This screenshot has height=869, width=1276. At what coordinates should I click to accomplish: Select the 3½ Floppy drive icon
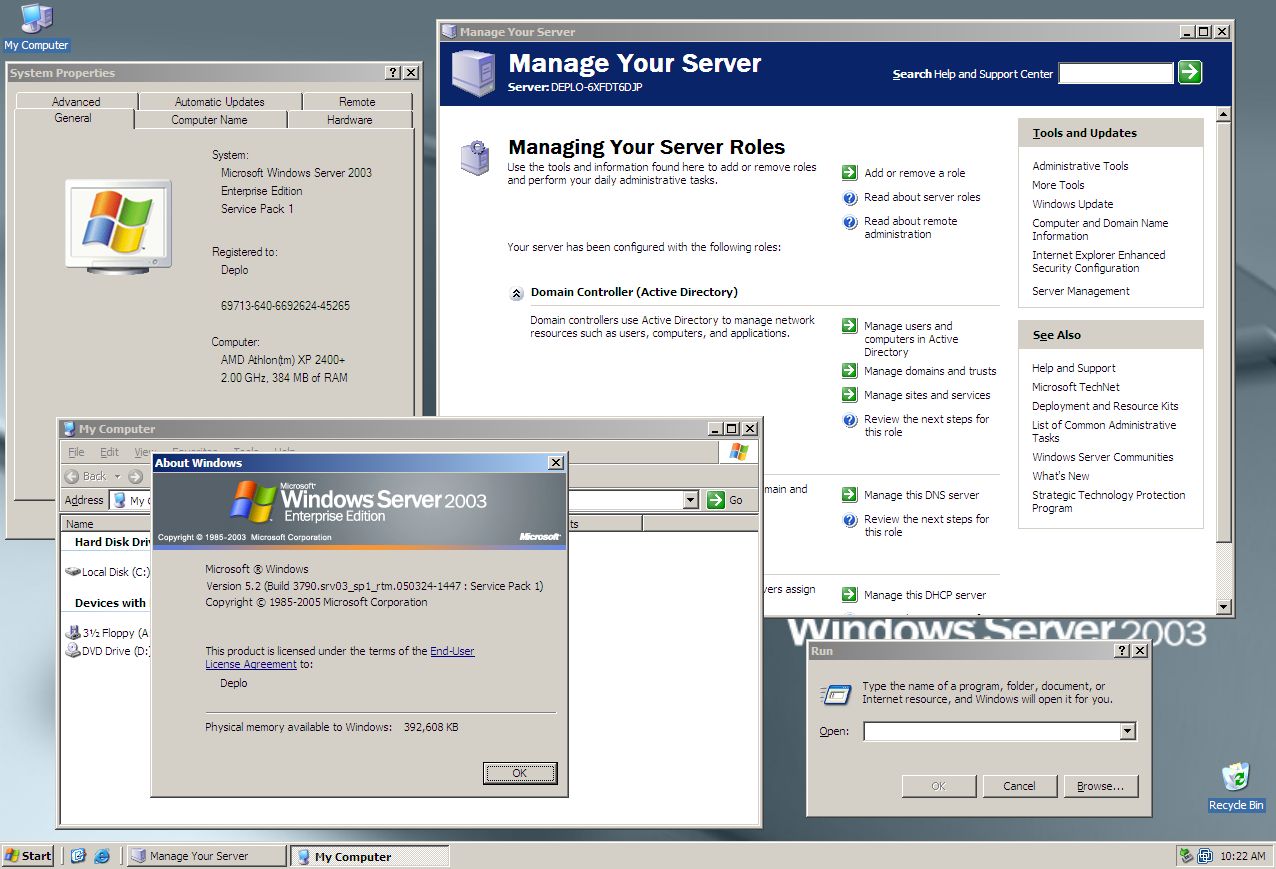[x=73, y=633]
